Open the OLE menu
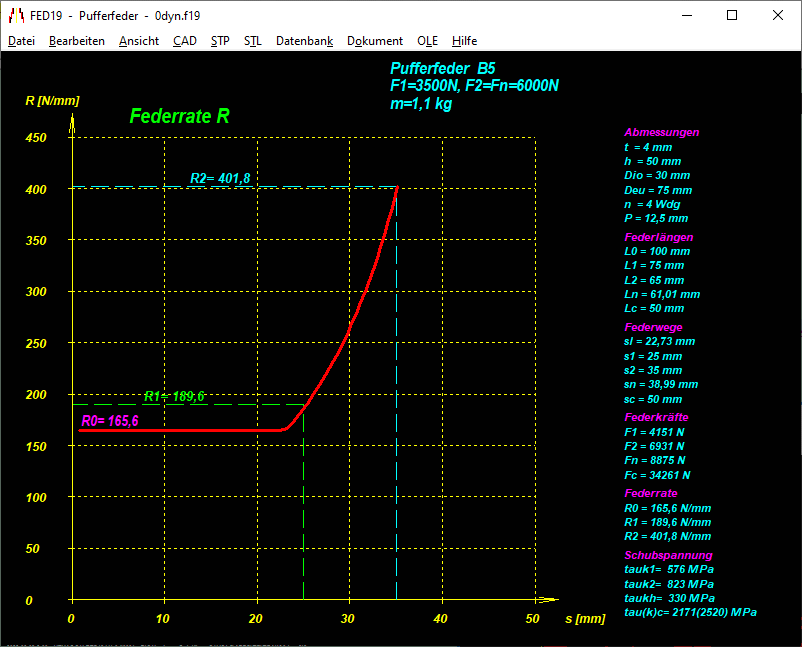This screenshot has height=647, width=802. [427, 41]
